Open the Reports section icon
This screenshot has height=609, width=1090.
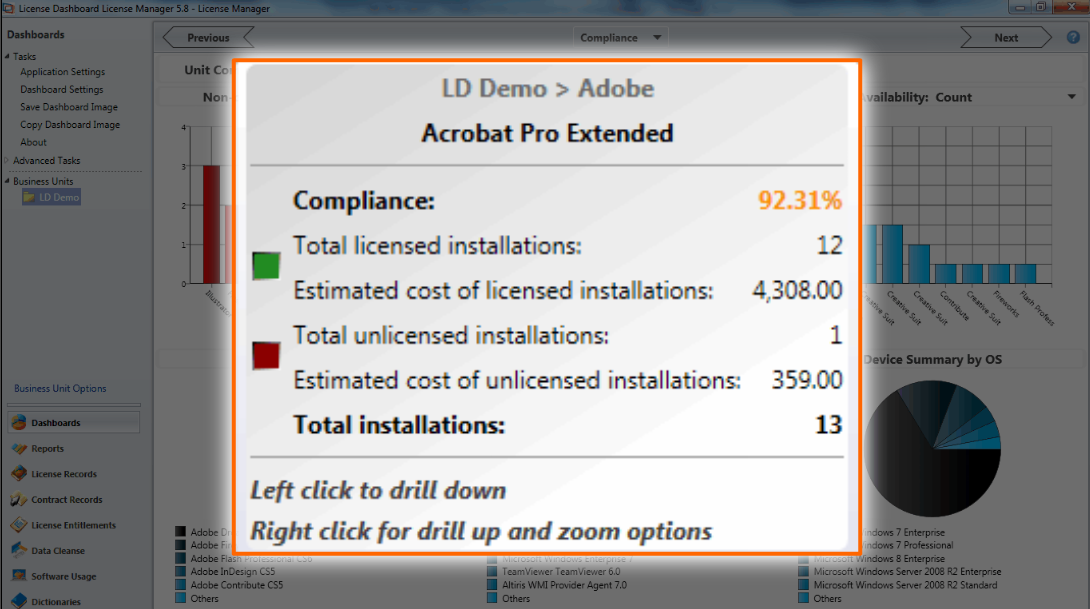pyautogui.click(x=19, y=449)
